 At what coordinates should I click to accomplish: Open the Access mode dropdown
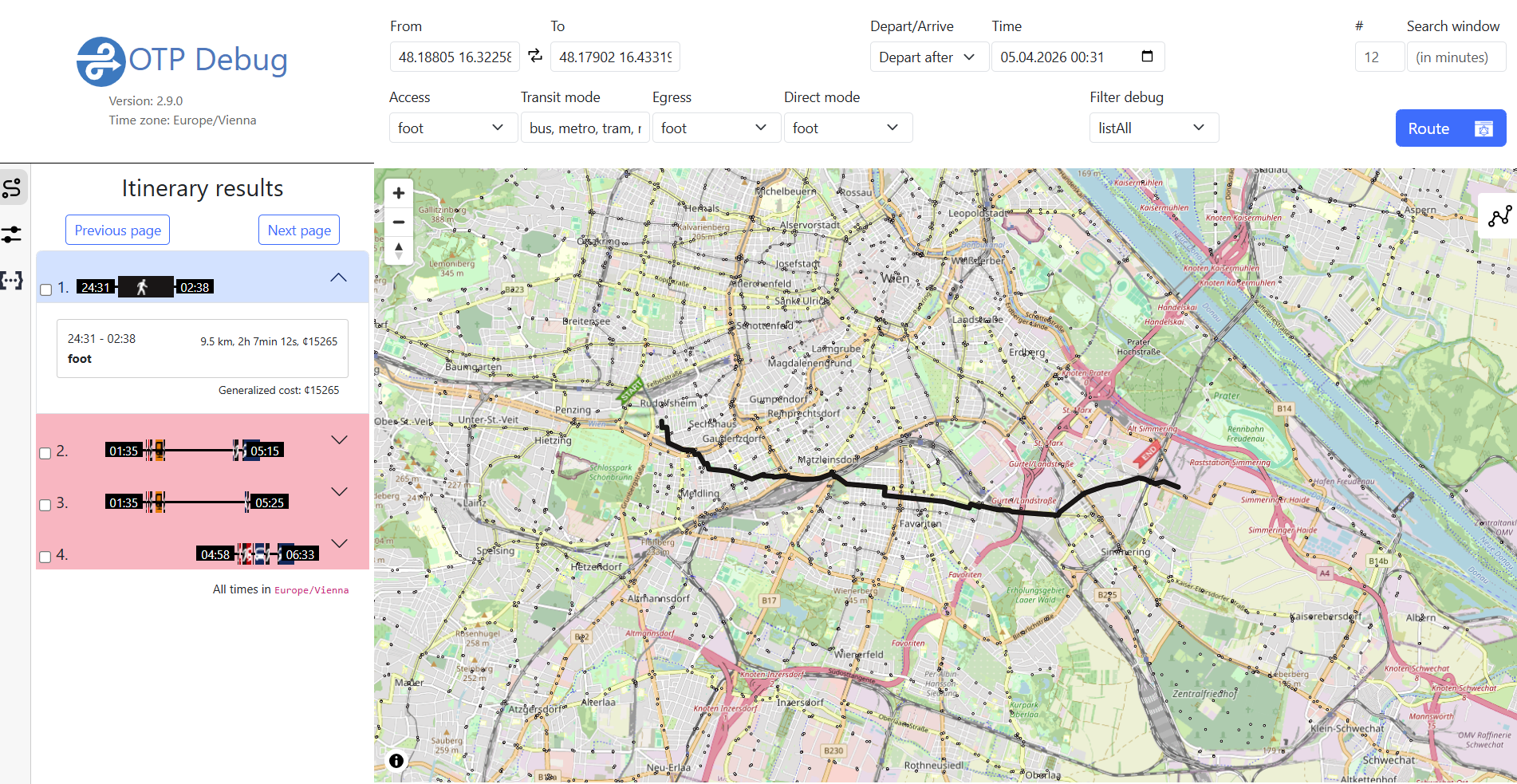pos(451,128)
